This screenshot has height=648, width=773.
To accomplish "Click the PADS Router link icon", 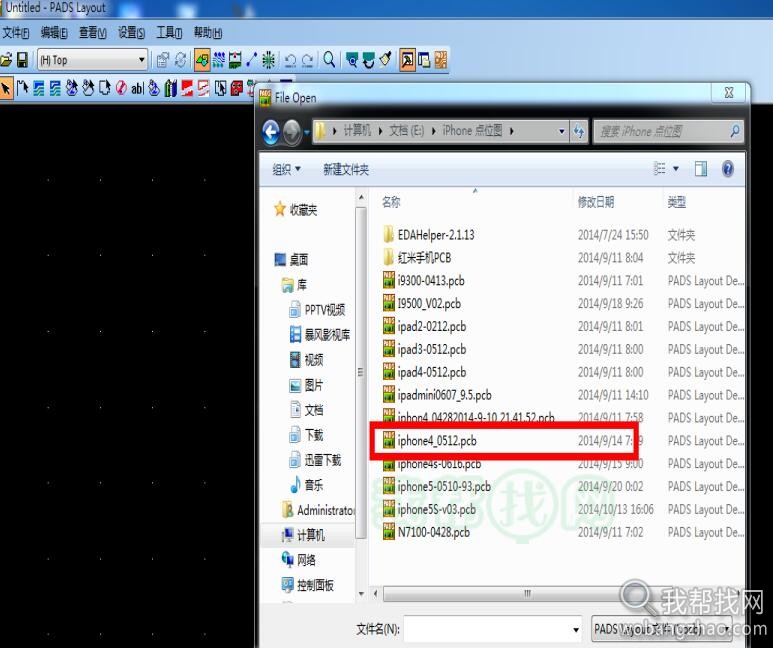I will 441,60.
